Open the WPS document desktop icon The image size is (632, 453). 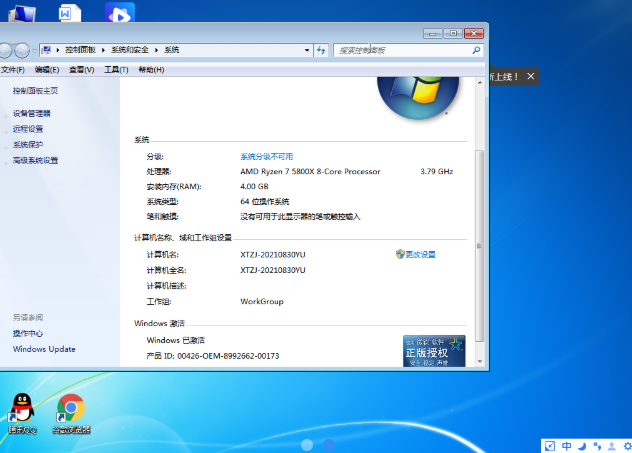tap(69, 13)
